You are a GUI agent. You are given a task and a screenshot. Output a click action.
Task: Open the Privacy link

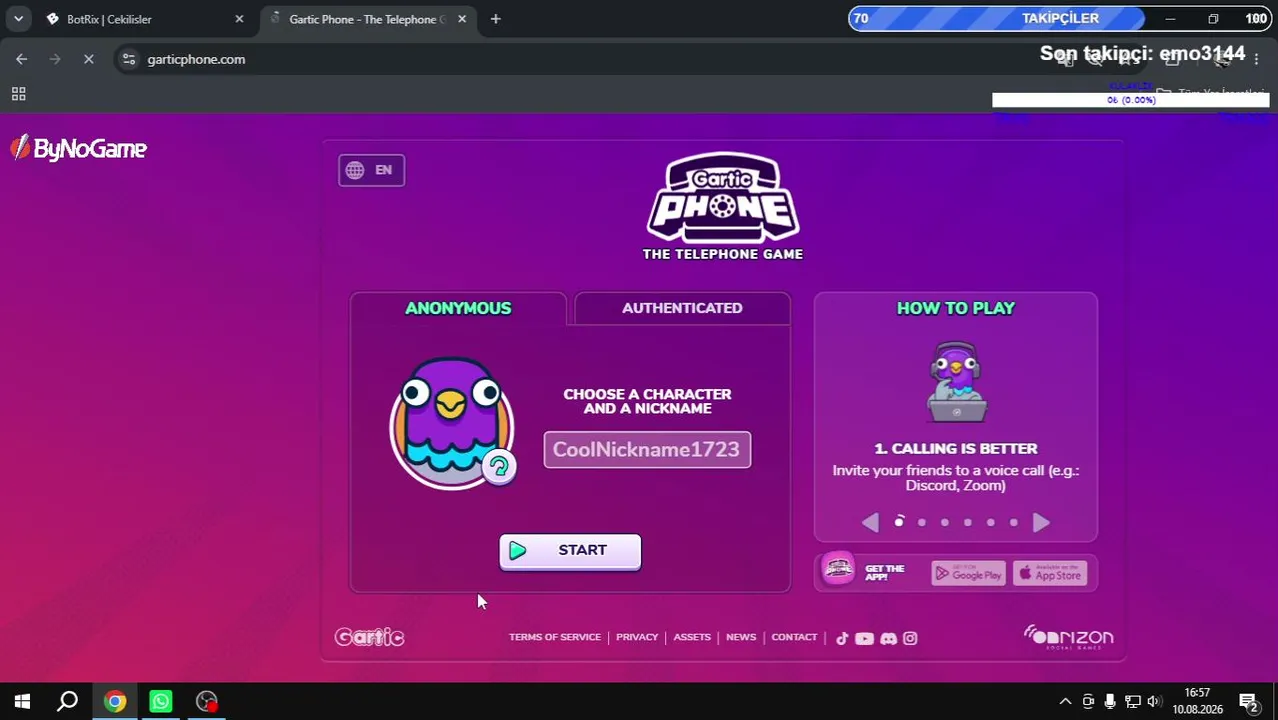[x=637, y=637]
